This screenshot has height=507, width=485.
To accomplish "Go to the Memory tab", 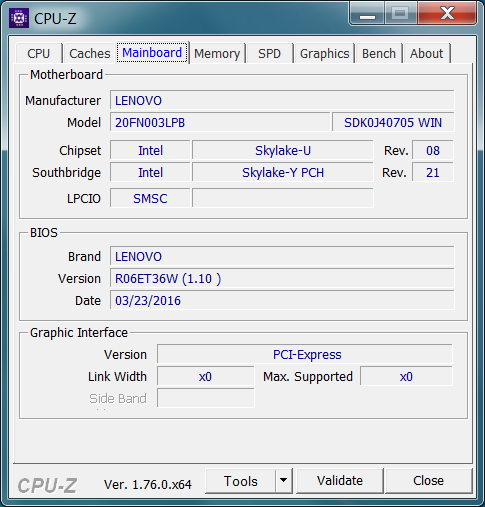I will click(x=217, y=53).
